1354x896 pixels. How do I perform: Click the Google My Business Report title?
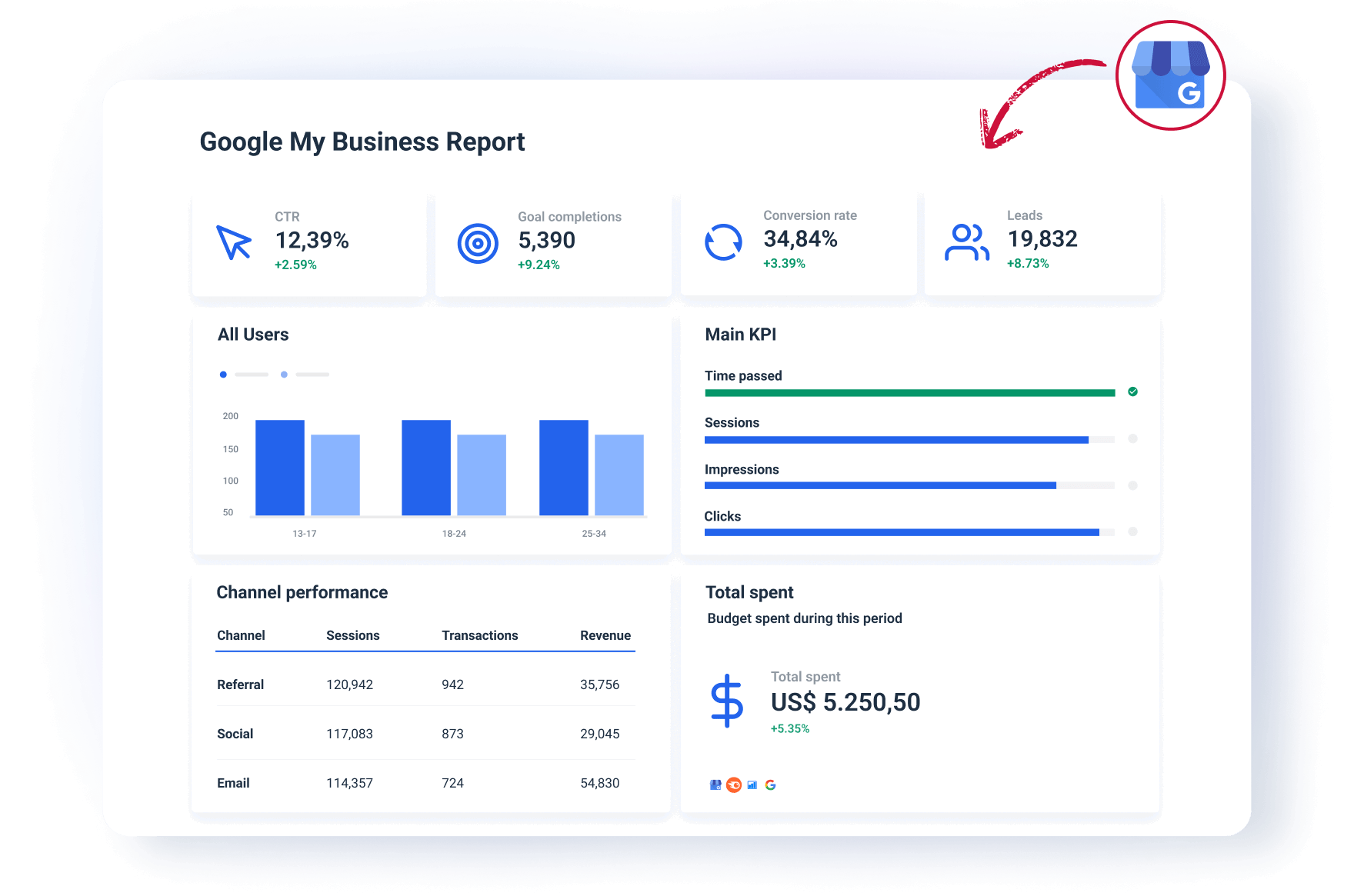[x=362, y=142]
